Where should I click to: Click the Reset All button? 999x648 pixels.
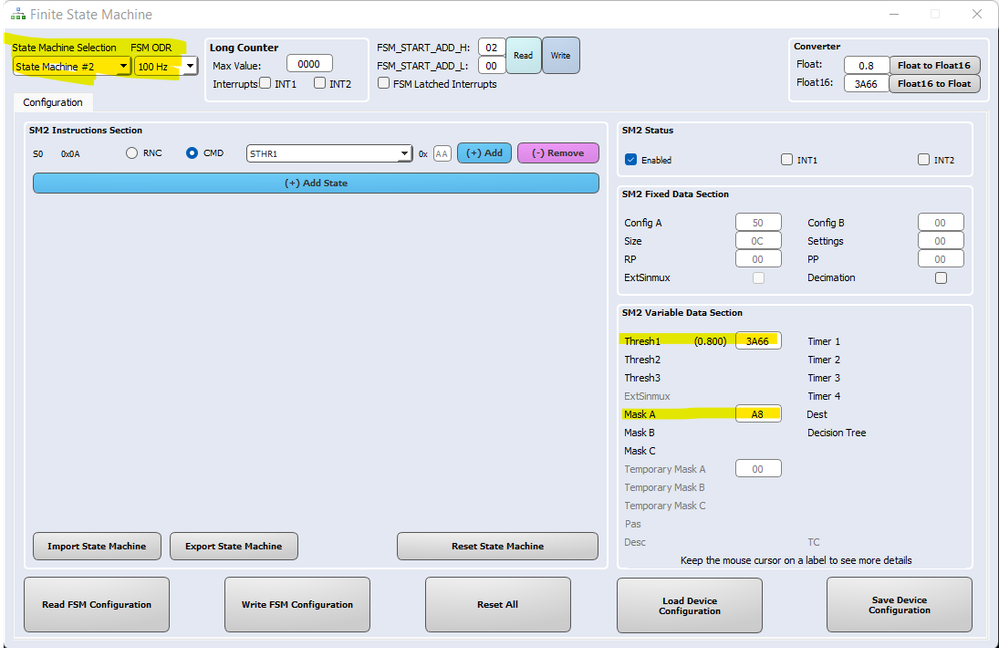[x=498, y=605]
